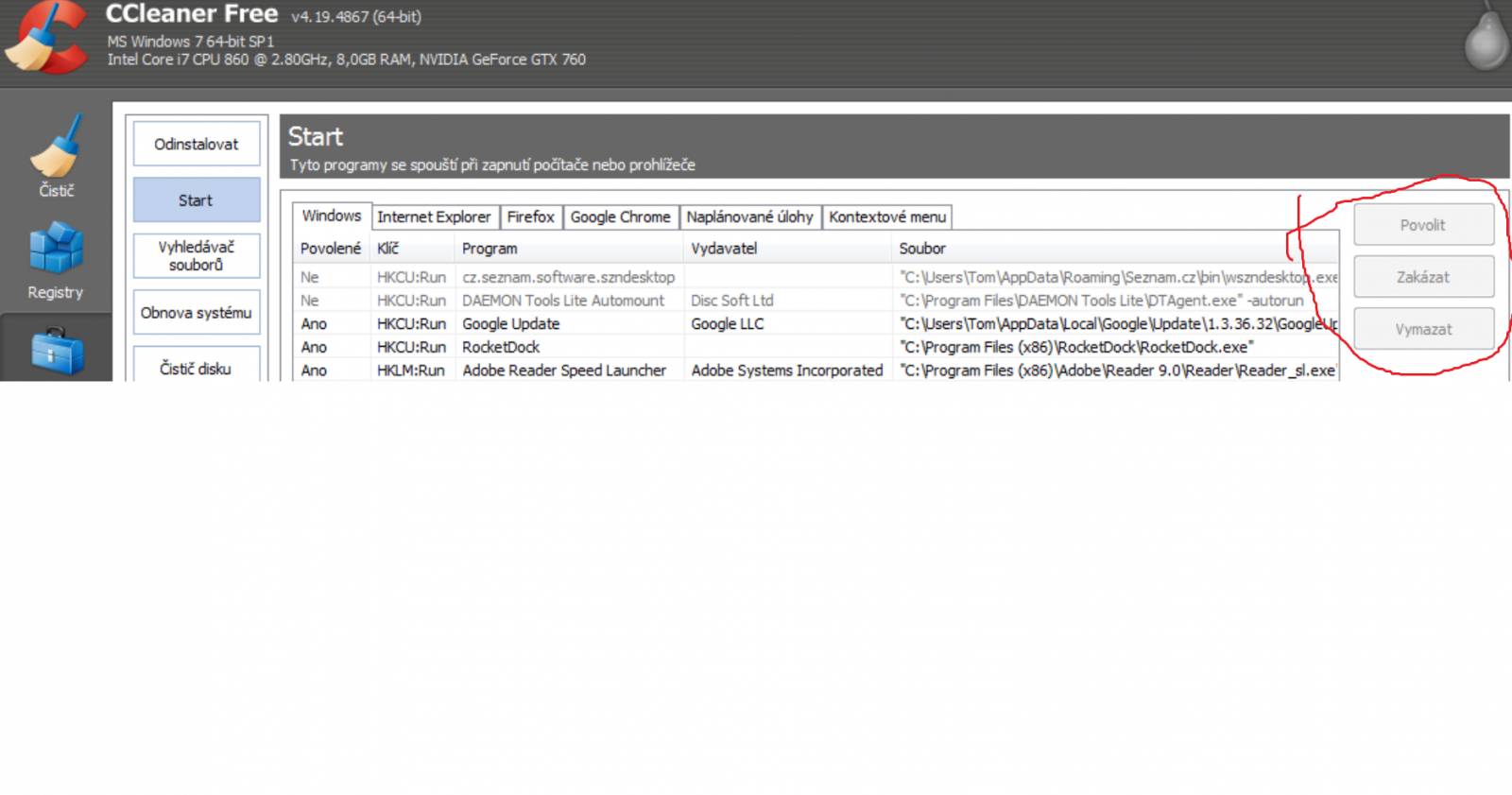Open the Čistič cleaner section
Screen dimensions: 1512x795
coord(56,156)
